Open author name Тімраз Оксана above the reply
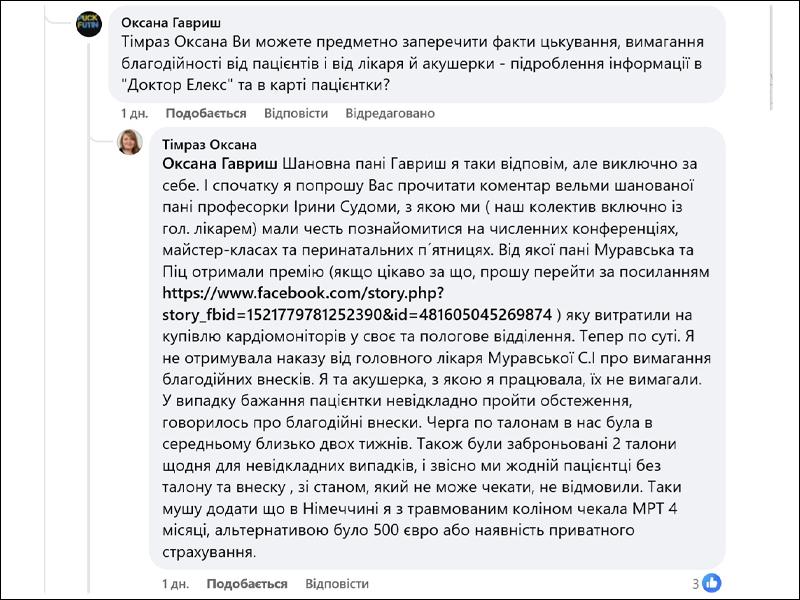800x600 pixels. click(209, 145)
